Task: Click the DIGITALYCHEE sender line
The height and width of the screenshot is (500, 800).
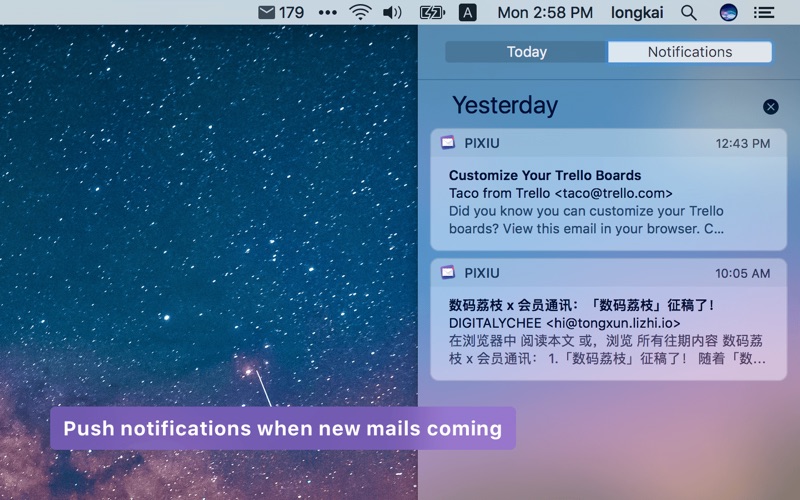Action: tap(564, 323)
